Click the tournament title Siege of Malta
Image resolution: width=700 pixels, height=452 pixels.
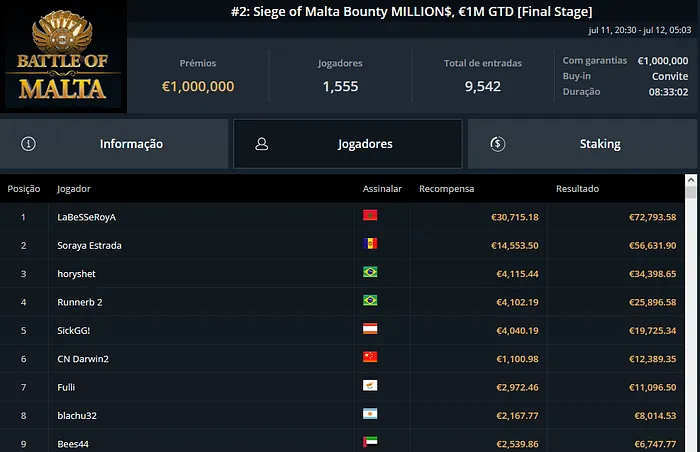[x=411, y=12]
